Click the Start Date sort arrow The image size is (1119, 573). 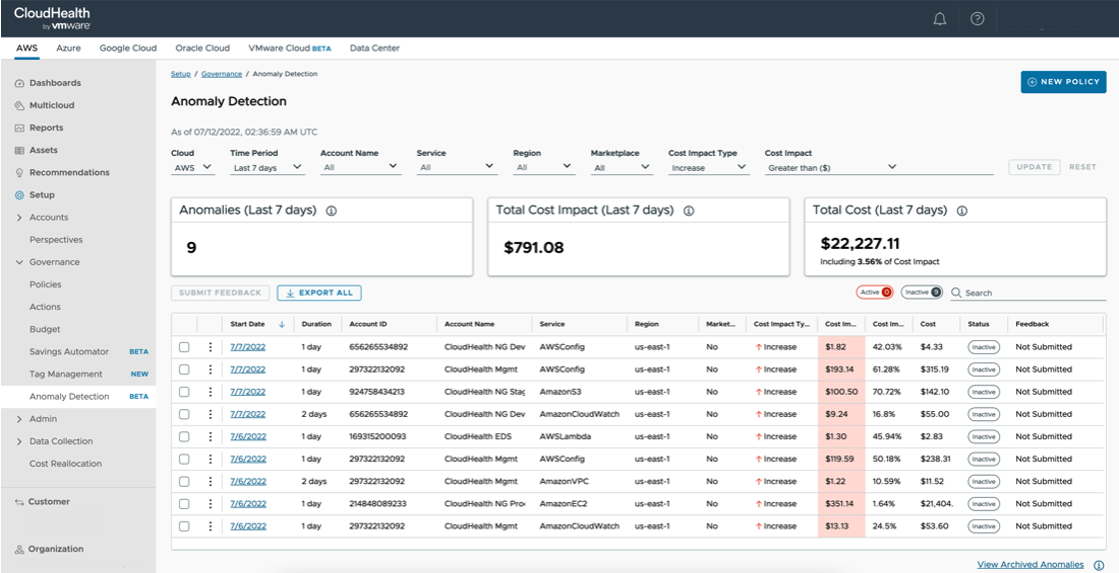pyautogui.click(x=281, y=324)
